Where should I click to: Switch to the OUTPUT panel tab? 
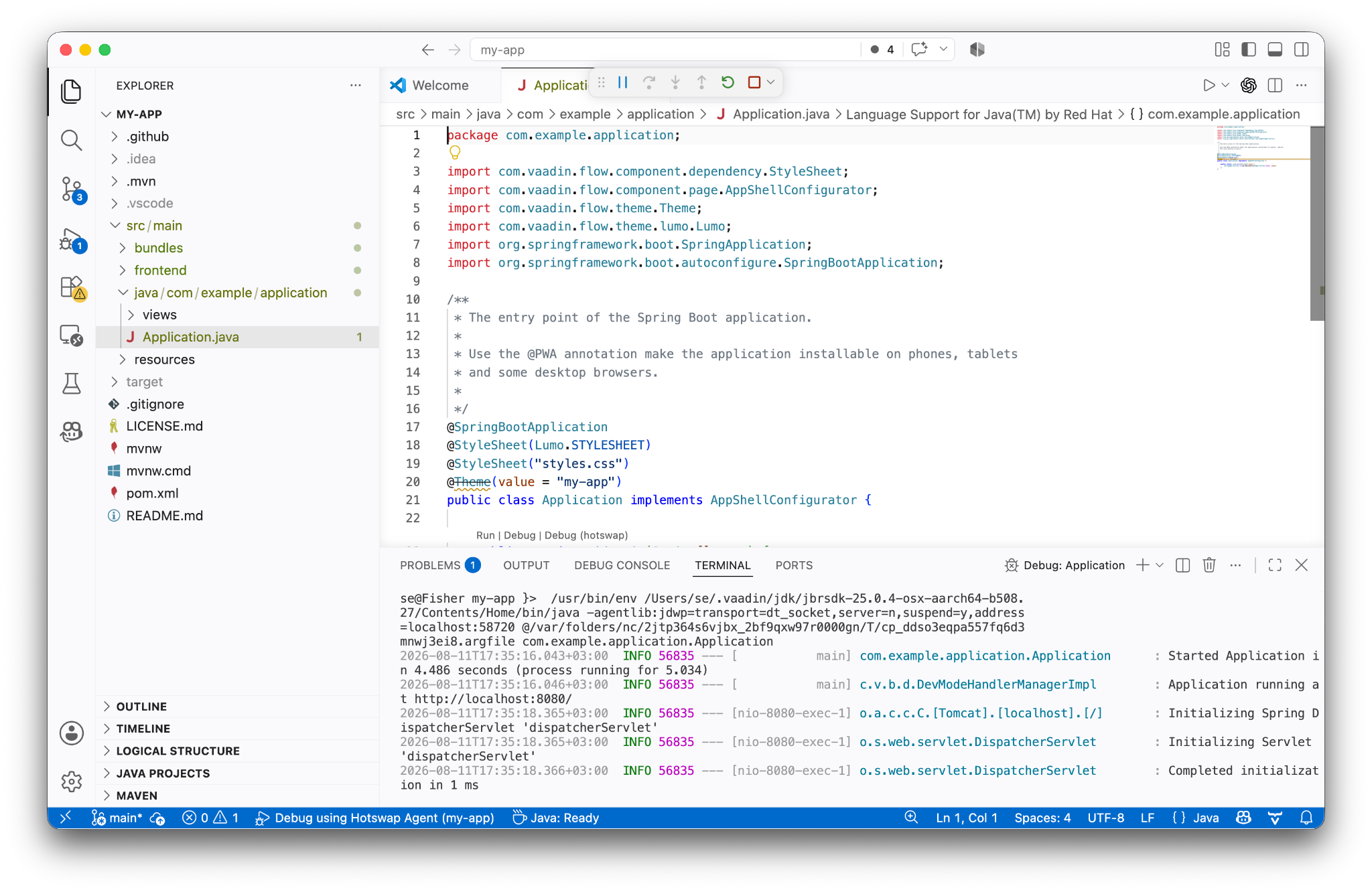526,565
